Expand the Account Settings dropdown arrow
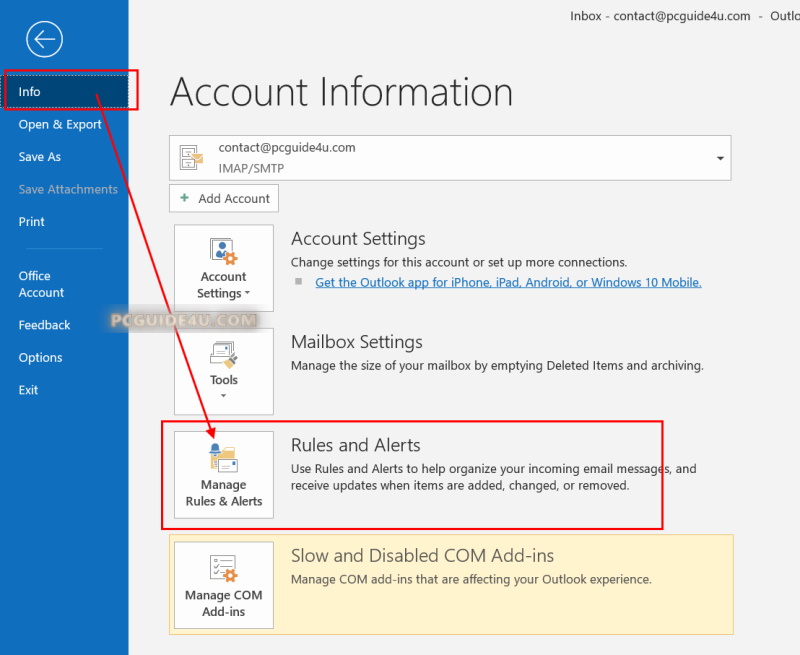The width and height of the screenshot is (800, 655). click(x=246, y=294)
